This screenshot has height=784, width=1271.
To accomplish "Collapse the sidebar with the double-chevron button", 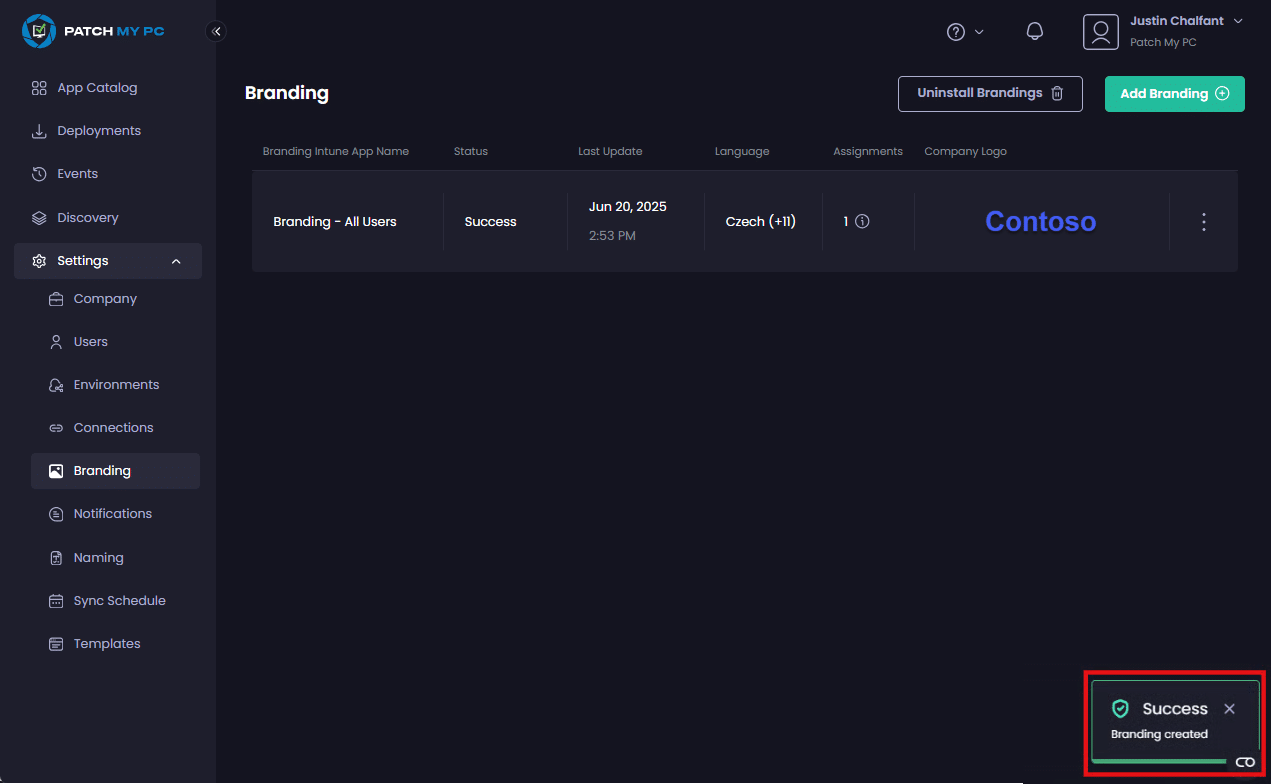I will [216, 31].
